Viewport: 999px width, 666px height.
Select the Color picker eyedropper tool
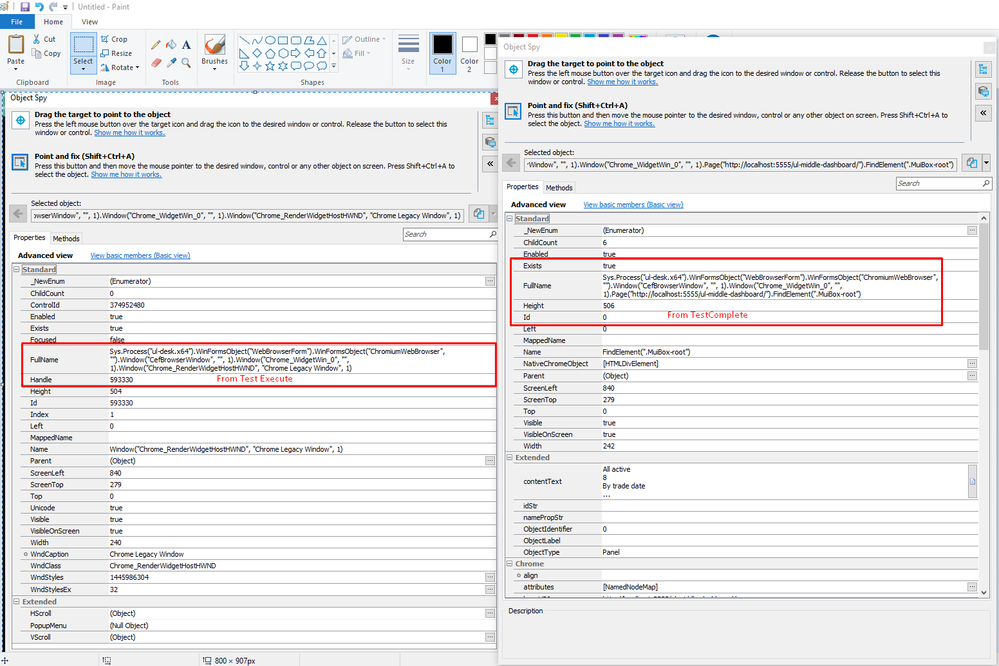point(171,62)
